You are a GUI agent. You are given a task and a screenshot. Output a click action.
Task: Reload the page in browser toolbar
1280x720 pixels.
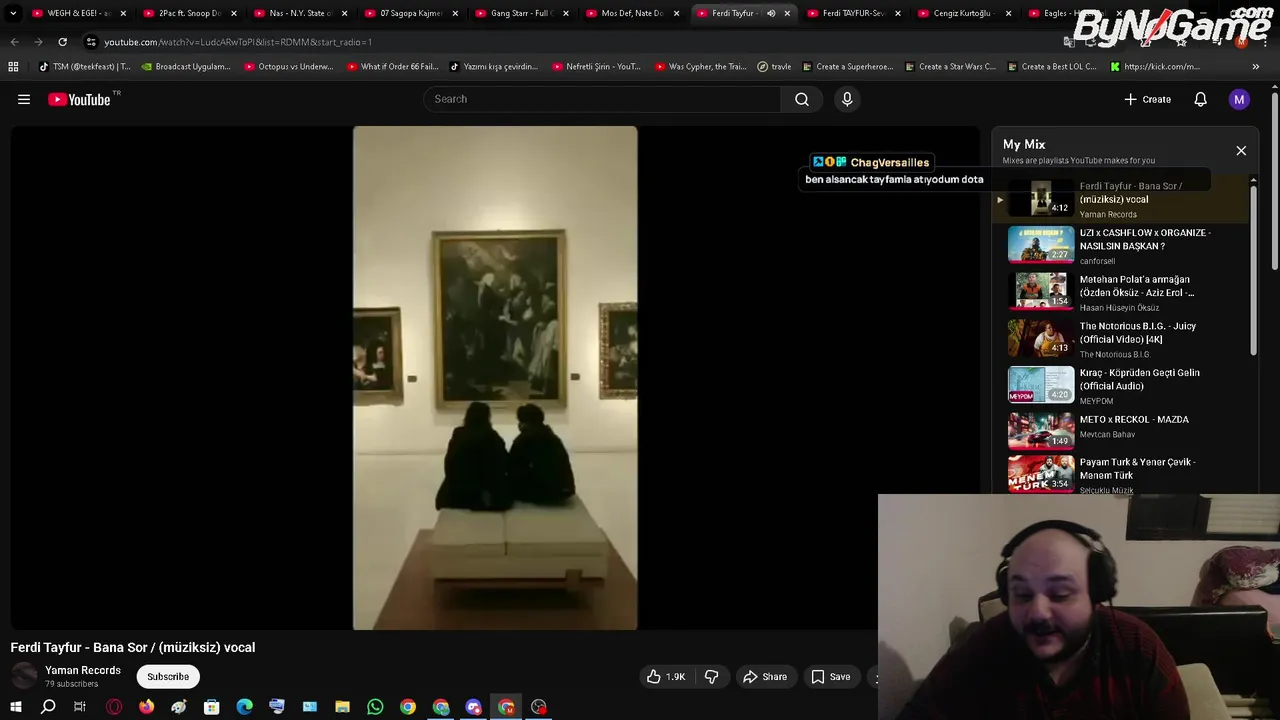(62, 42)
